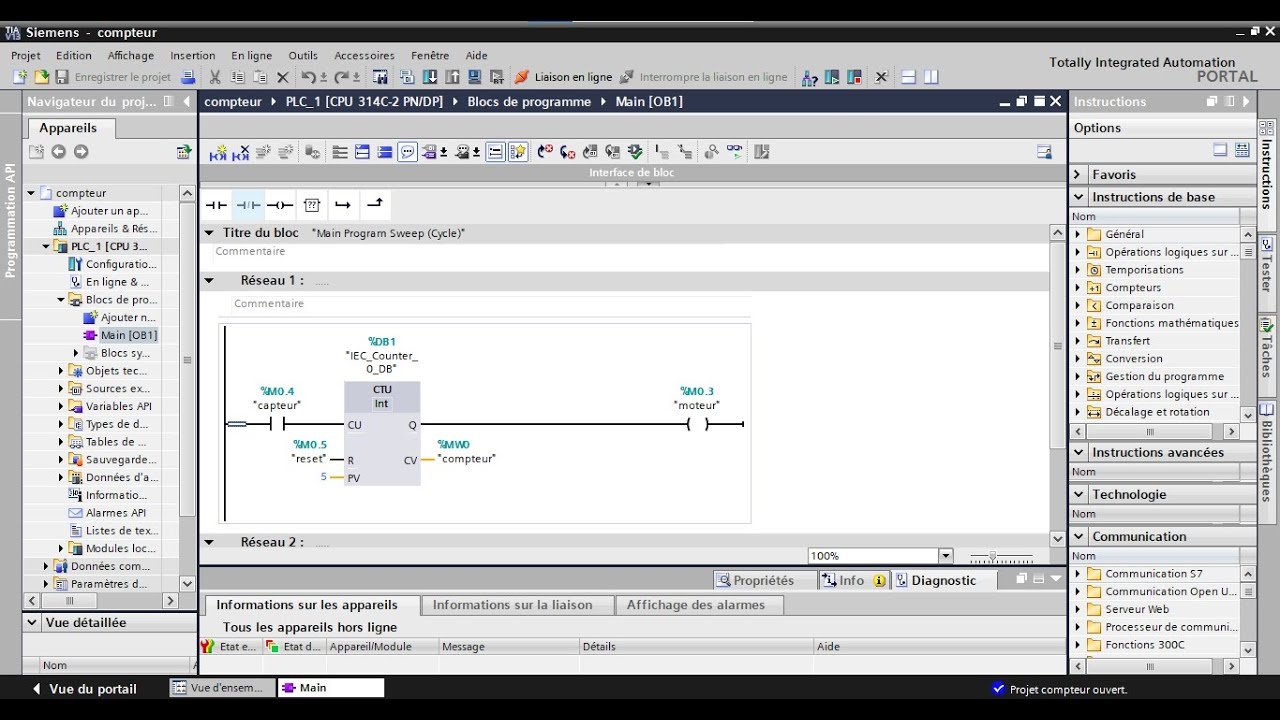The width and height of the screenshot is (1280, 720).
Task: Expand the Compteurs instruction folder
Action: tap(1078, 288)
